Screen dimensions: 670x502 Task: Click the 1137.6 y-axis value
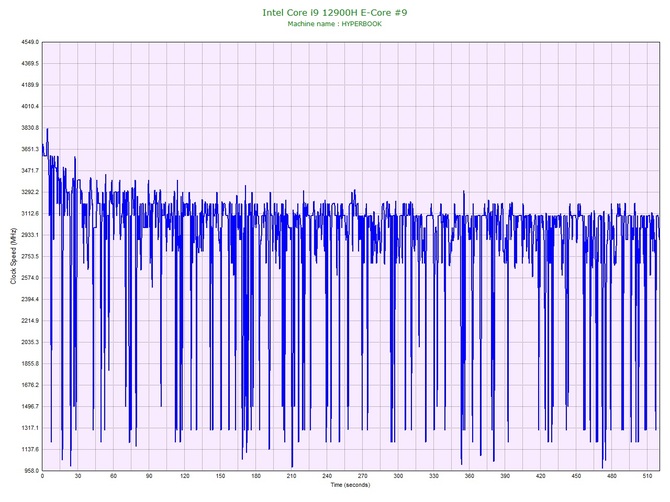click(30, 449)
